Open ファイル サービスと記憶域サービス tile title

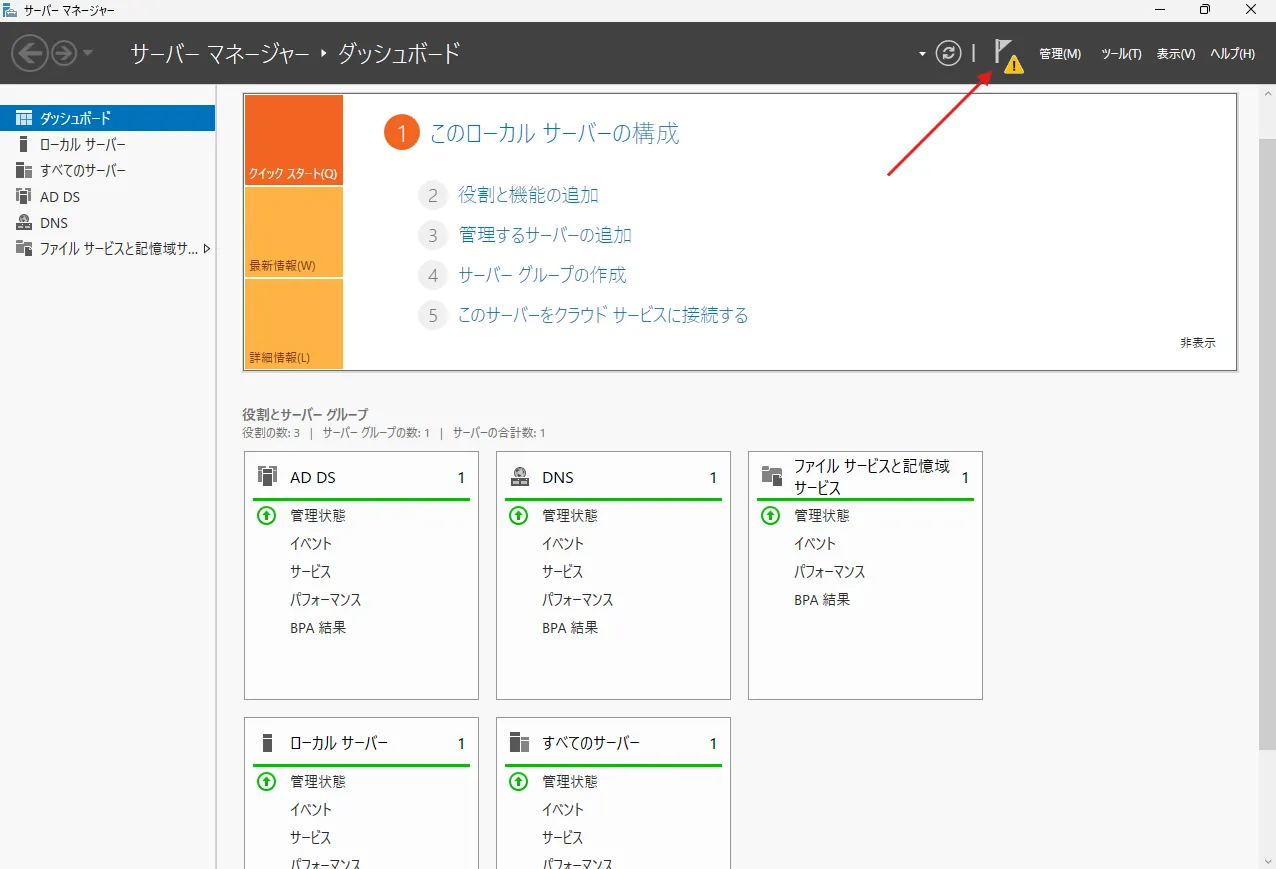click(x=872, y=477)
